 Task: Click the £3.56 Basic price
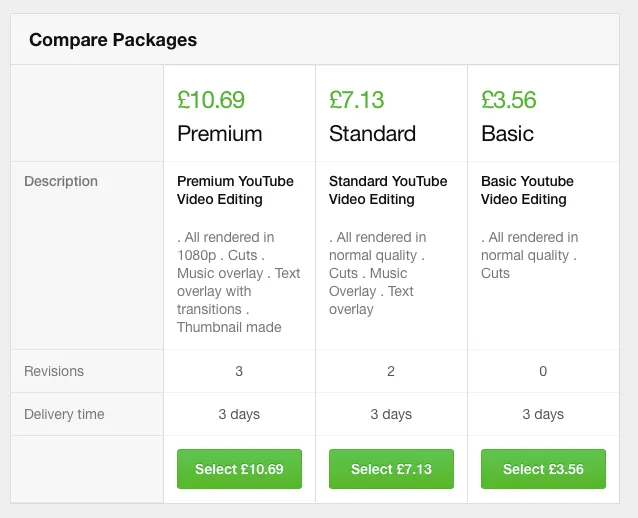coord(509,100)
